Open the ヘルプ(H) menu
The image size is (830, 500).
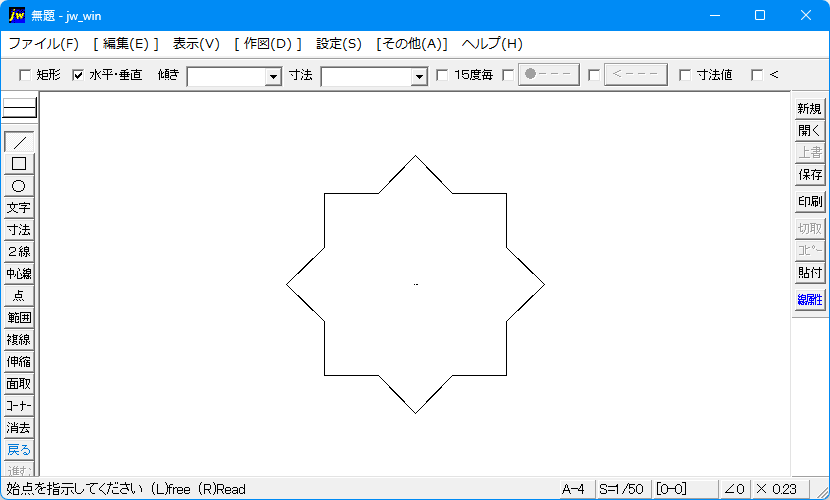tap(492, 44)
